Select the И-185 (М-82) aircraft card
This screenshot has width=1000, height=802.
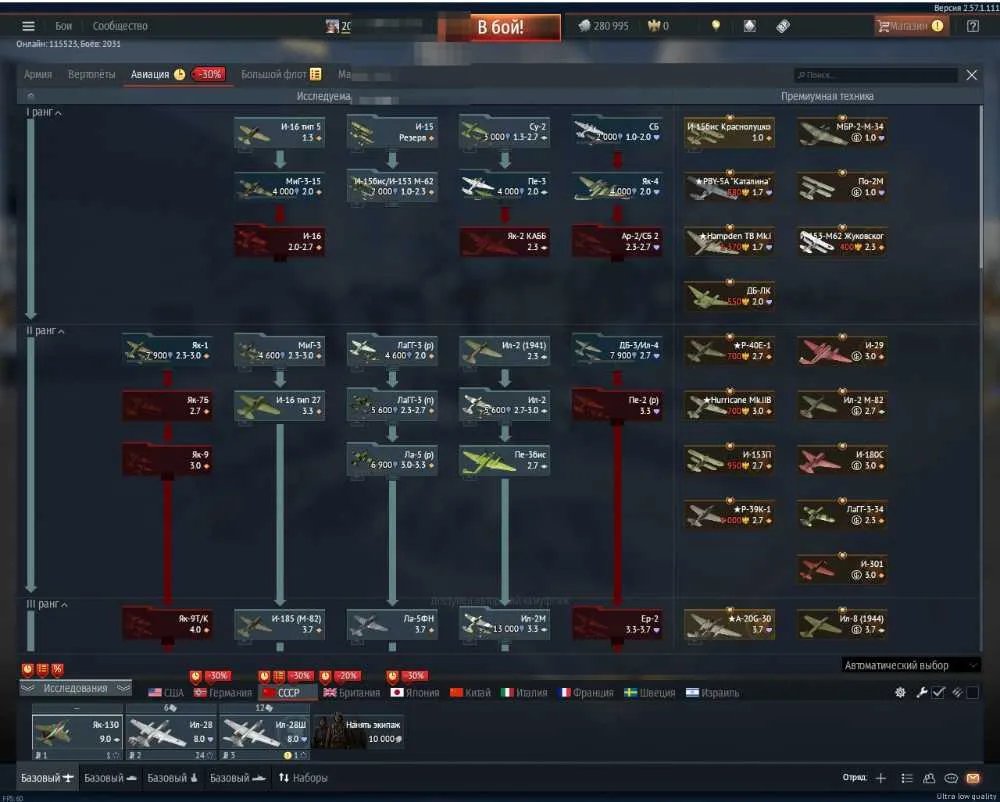(x=279, y=623)
